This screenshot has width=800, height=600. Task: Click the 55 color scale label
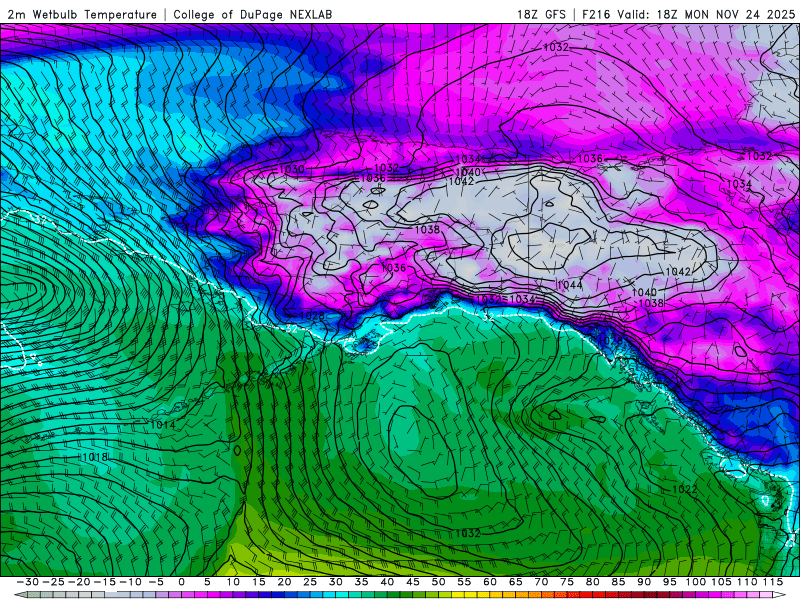click(464, 582)
